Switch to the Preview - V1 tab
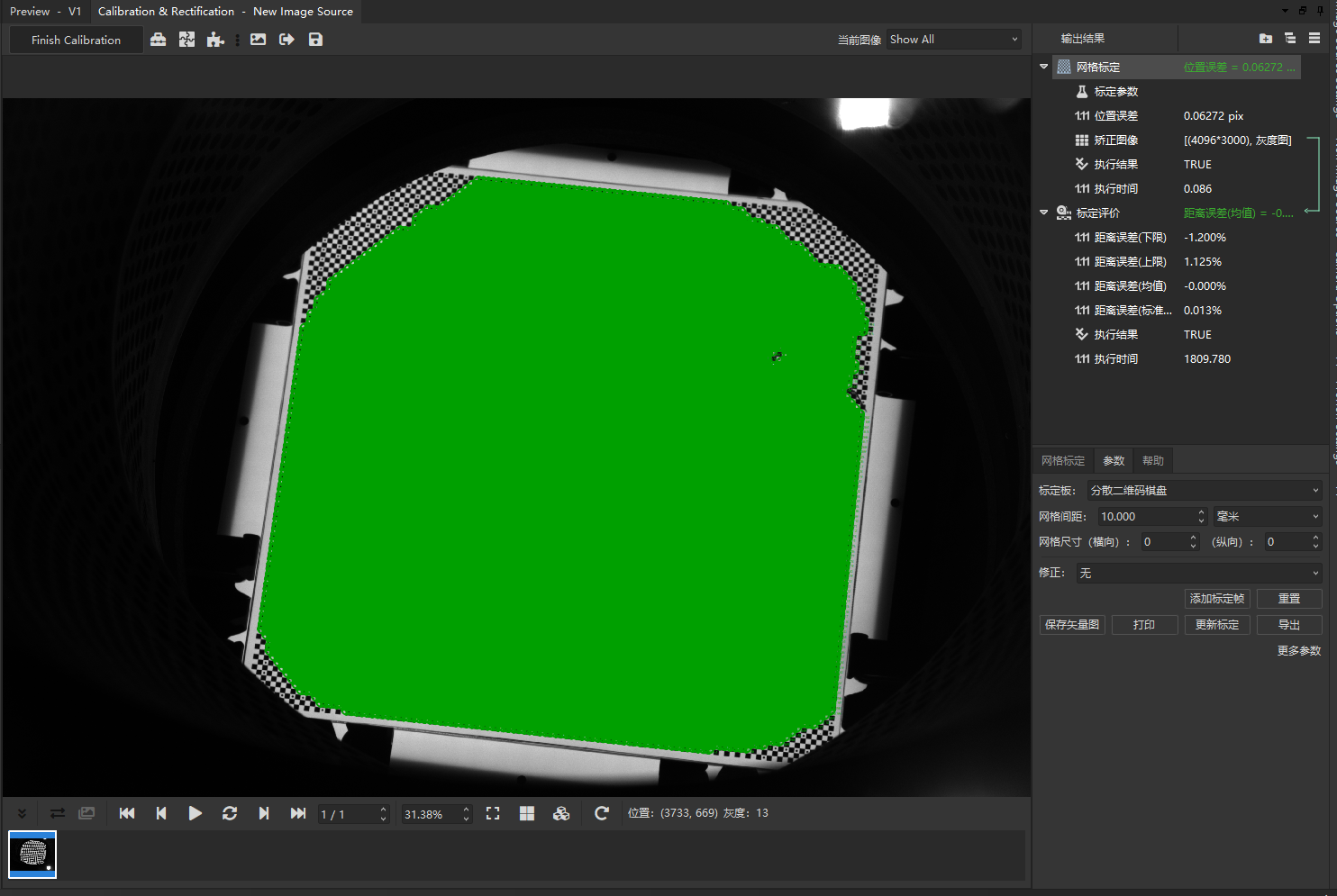The height and width of the screenshot is (896, 1337). pos(45,12)
